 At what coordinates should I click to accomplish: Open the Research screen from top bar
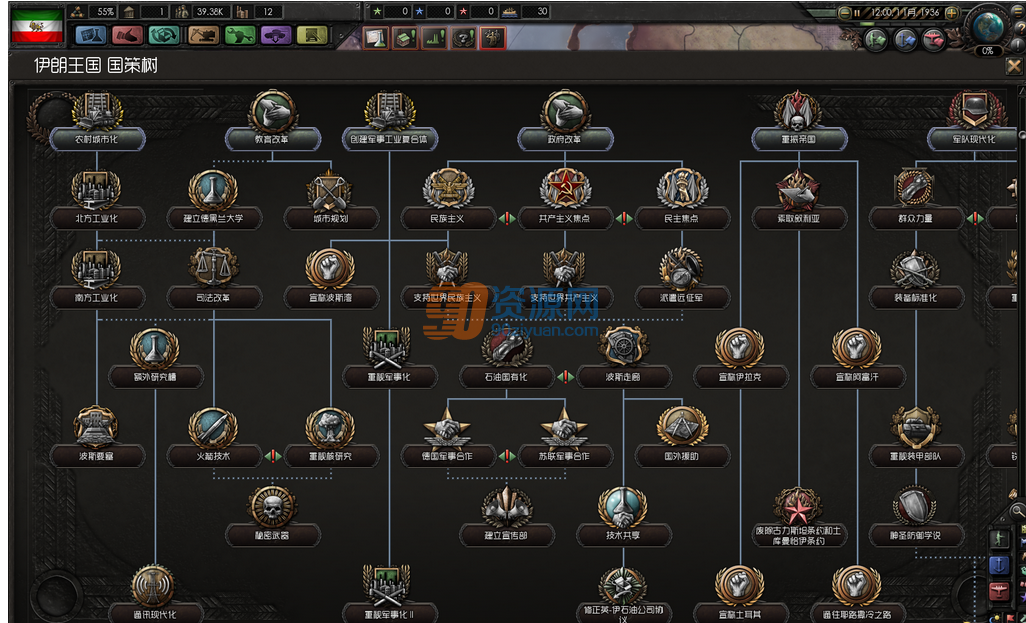[x=91, y=35]
